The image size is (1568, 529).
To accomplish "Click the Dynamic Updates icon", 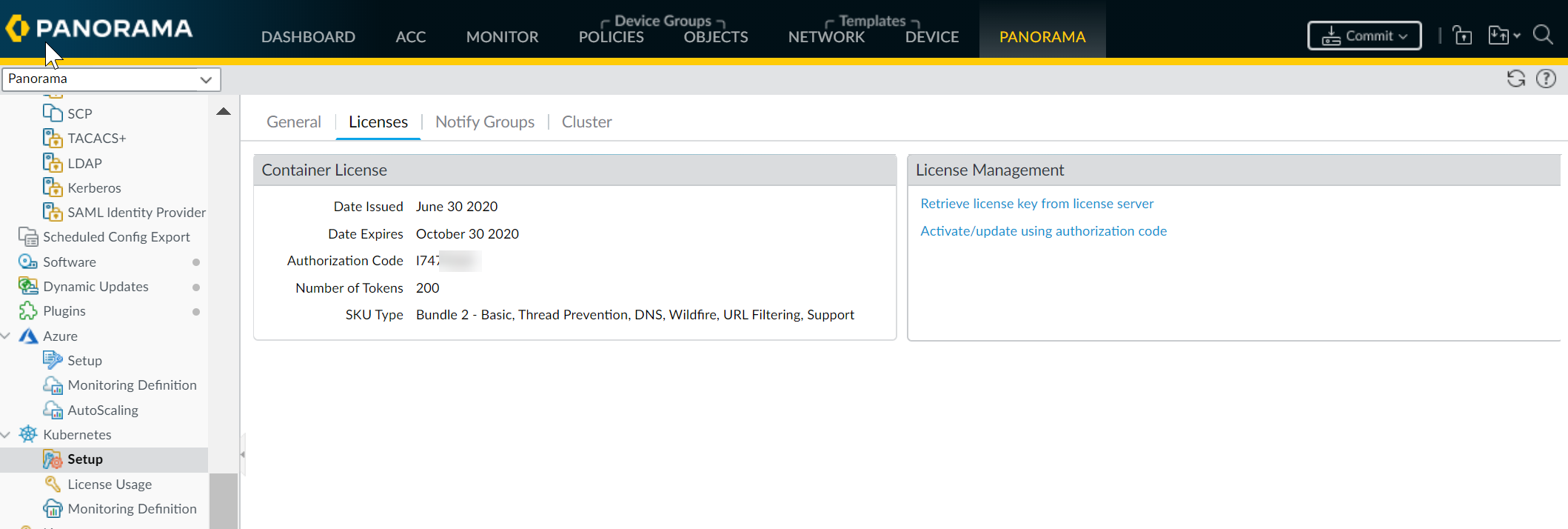I will pos(28,286).
